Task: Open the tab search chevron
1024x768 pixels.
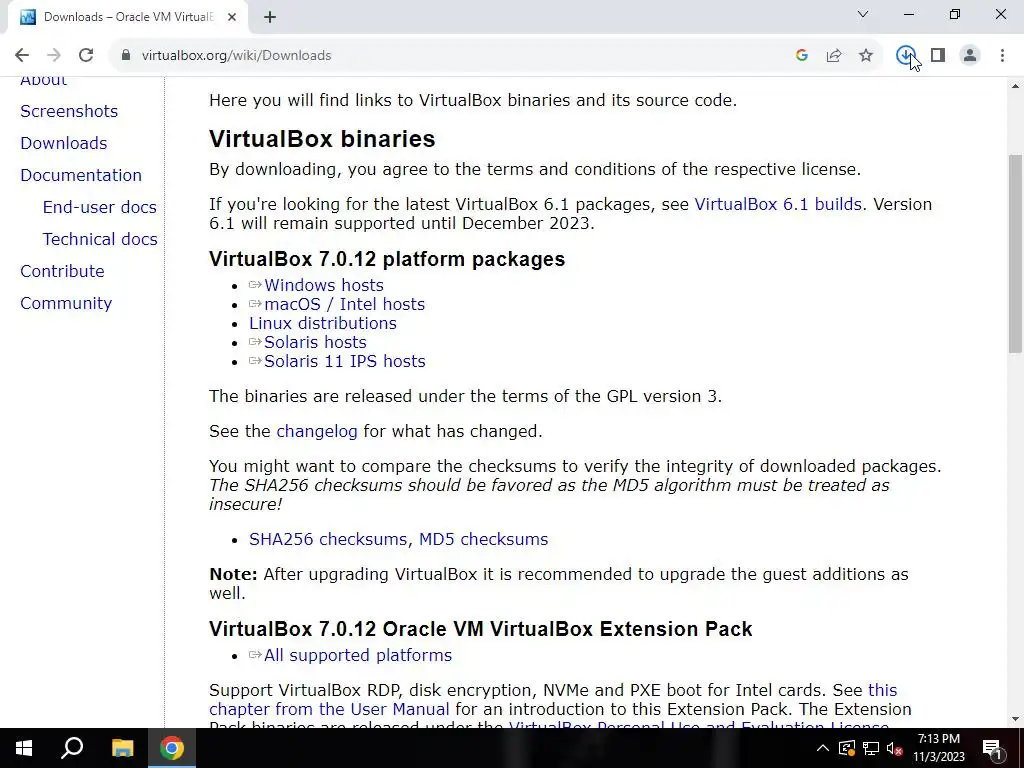Action: [863, 14]
